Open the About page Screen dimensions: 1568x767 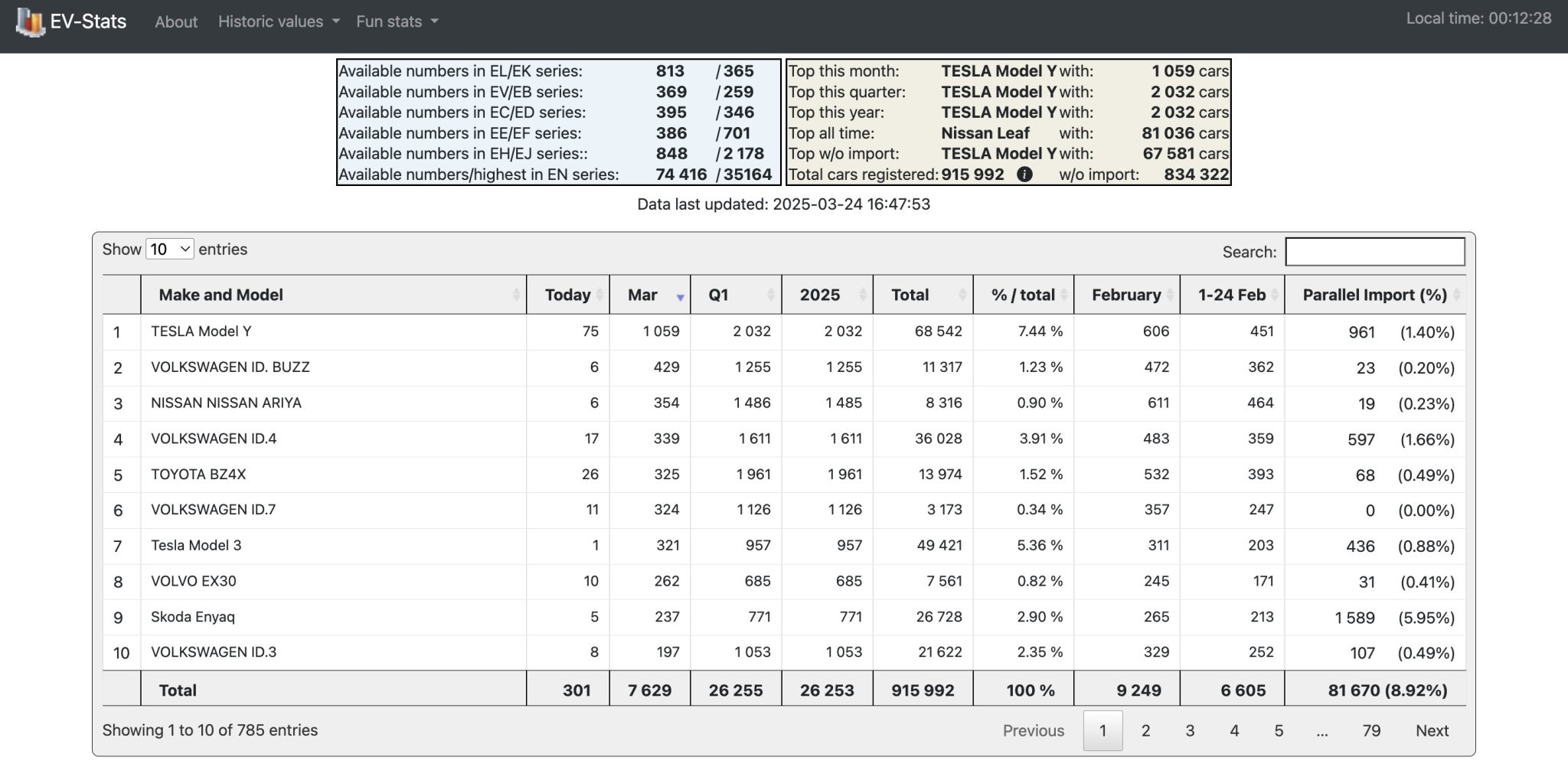coord(176,21)
